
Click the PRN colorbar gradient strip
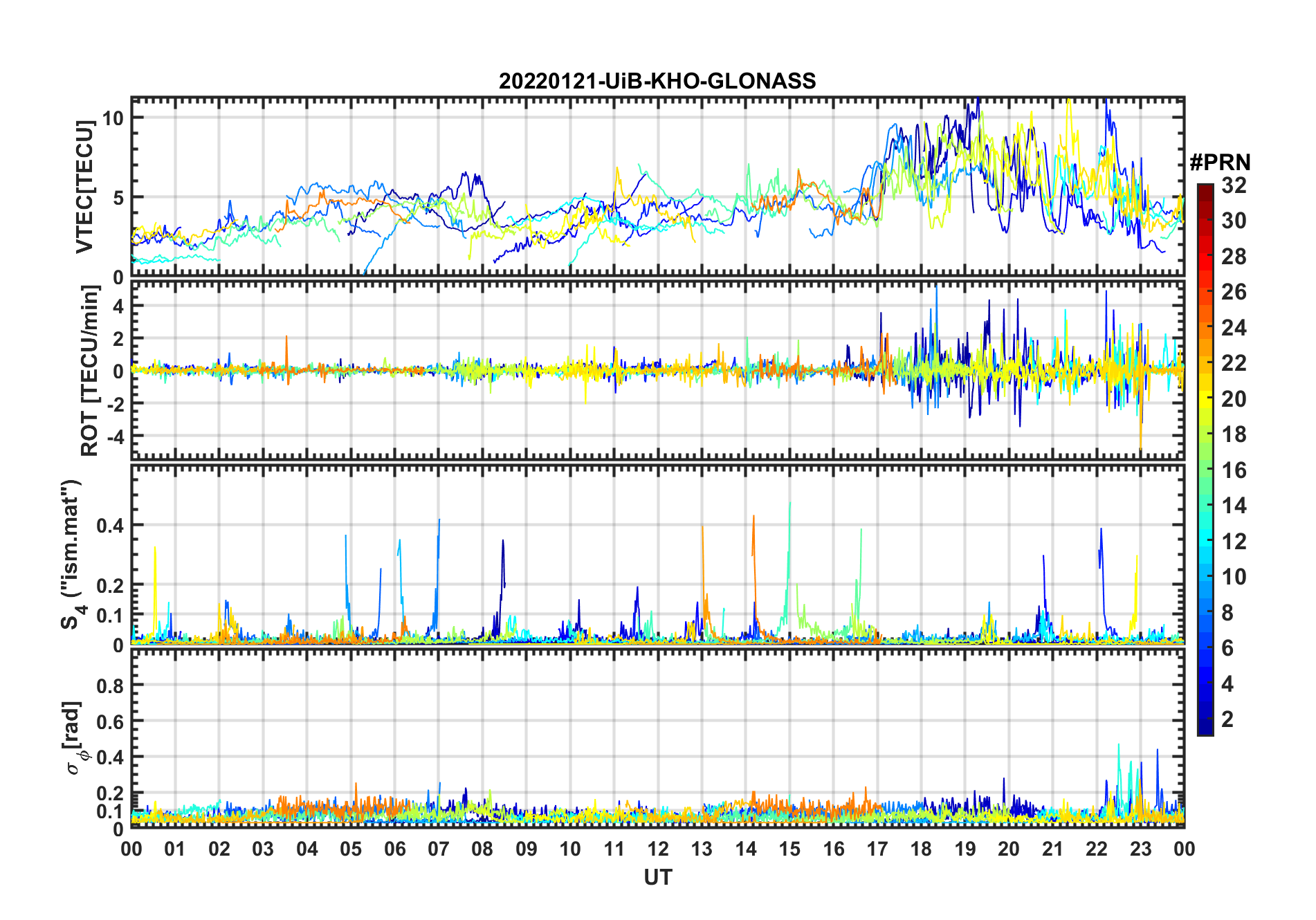click(1205, 459)
